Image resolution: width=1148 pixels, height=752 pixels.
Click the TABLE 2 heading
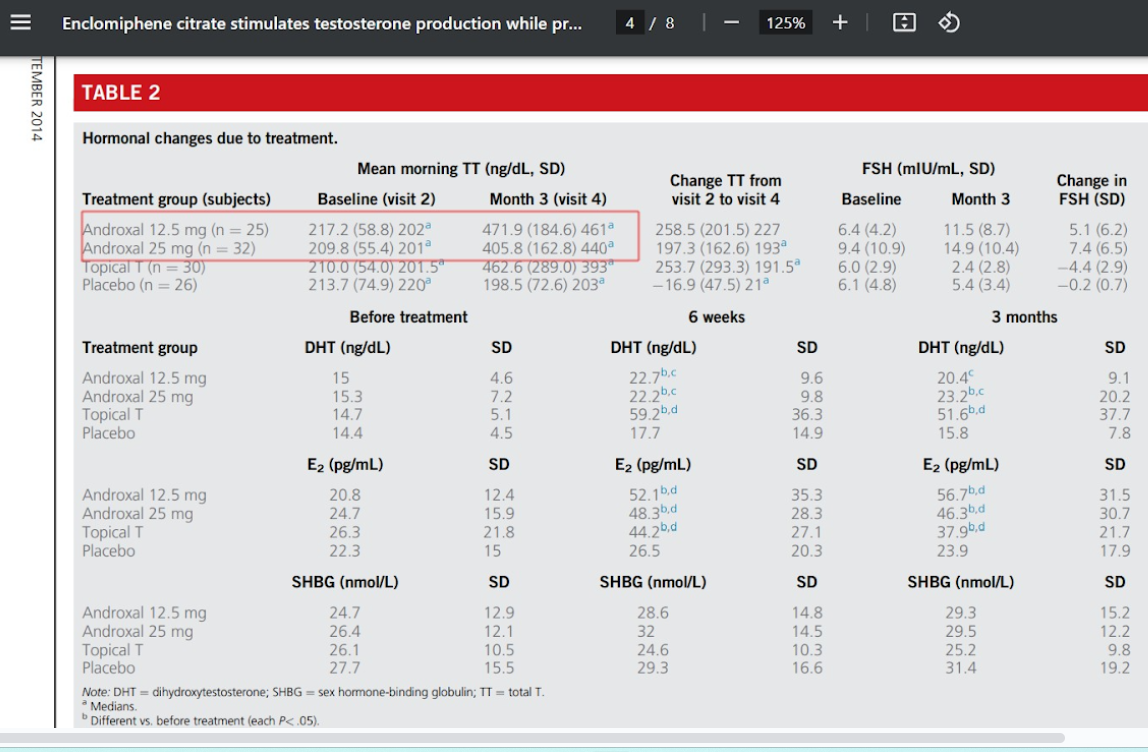point(121,93)
